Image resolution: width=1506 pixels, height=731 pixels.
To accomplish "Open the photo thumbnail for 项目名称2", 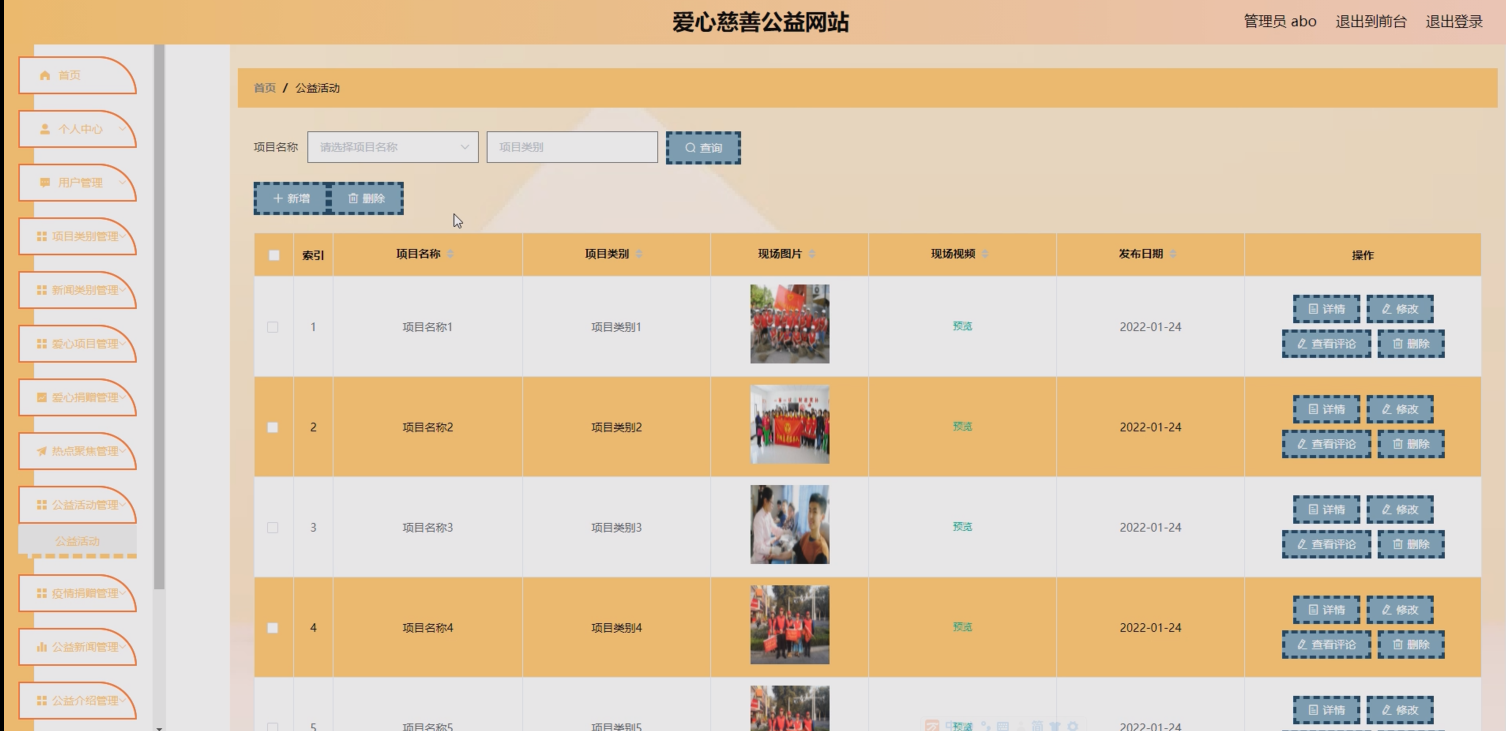I will pos(790,424).
